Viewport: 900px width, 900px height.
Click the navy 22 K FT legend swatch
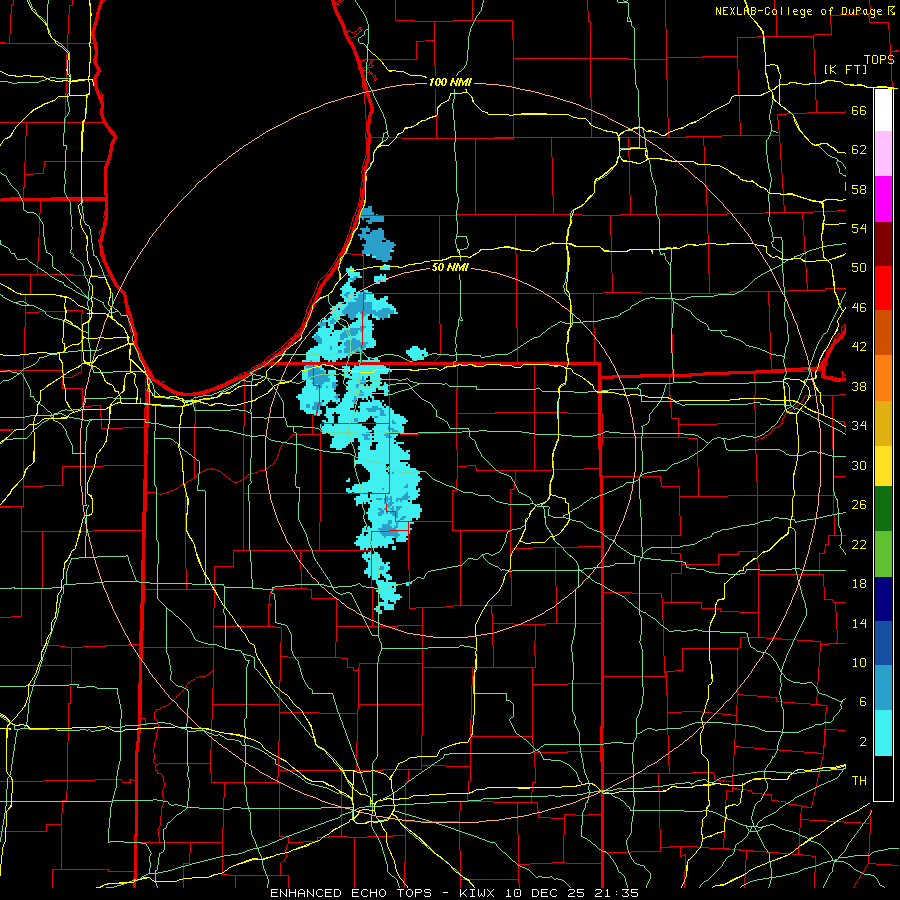[883, 599]
